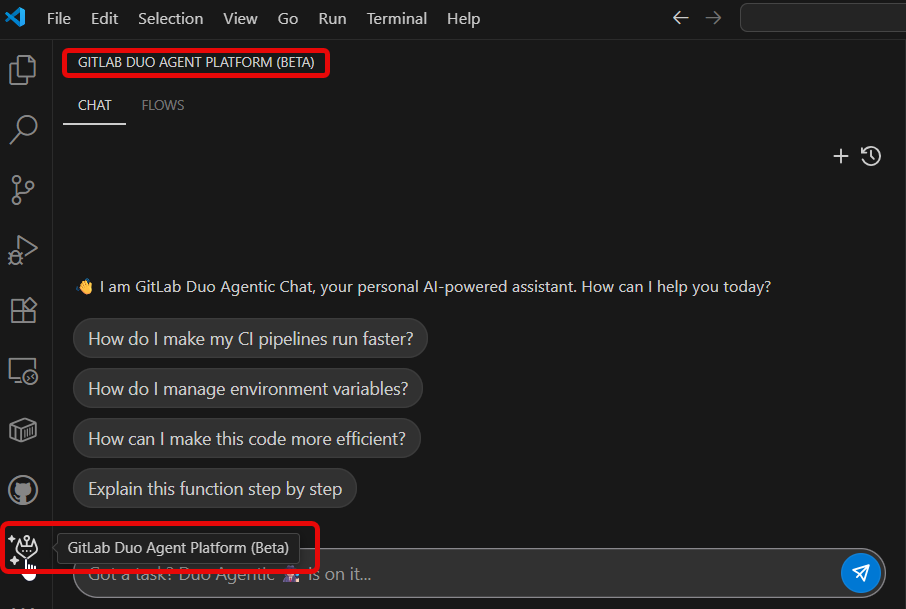
Task: Open chat history with the clock icon
Action: coord(871,156)
